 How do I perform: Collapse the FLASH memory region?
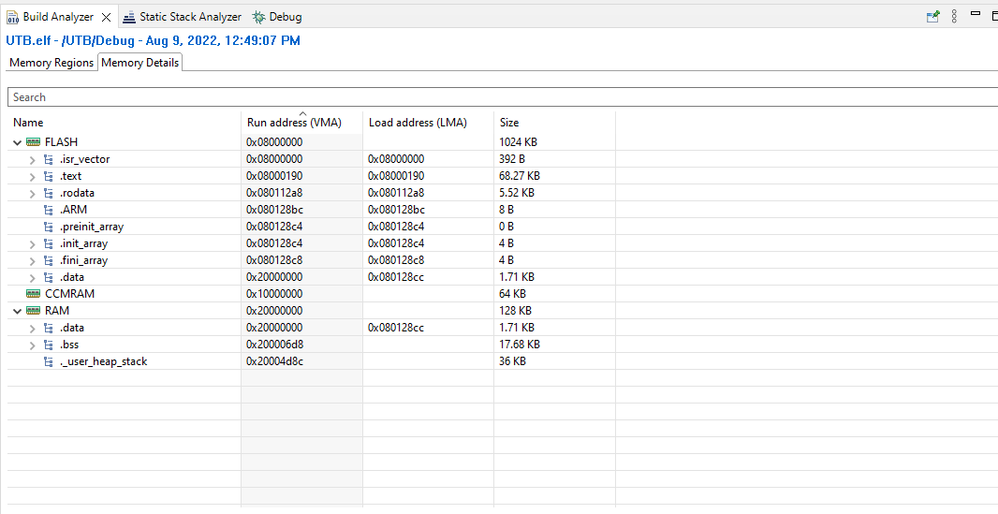point(17,142)
